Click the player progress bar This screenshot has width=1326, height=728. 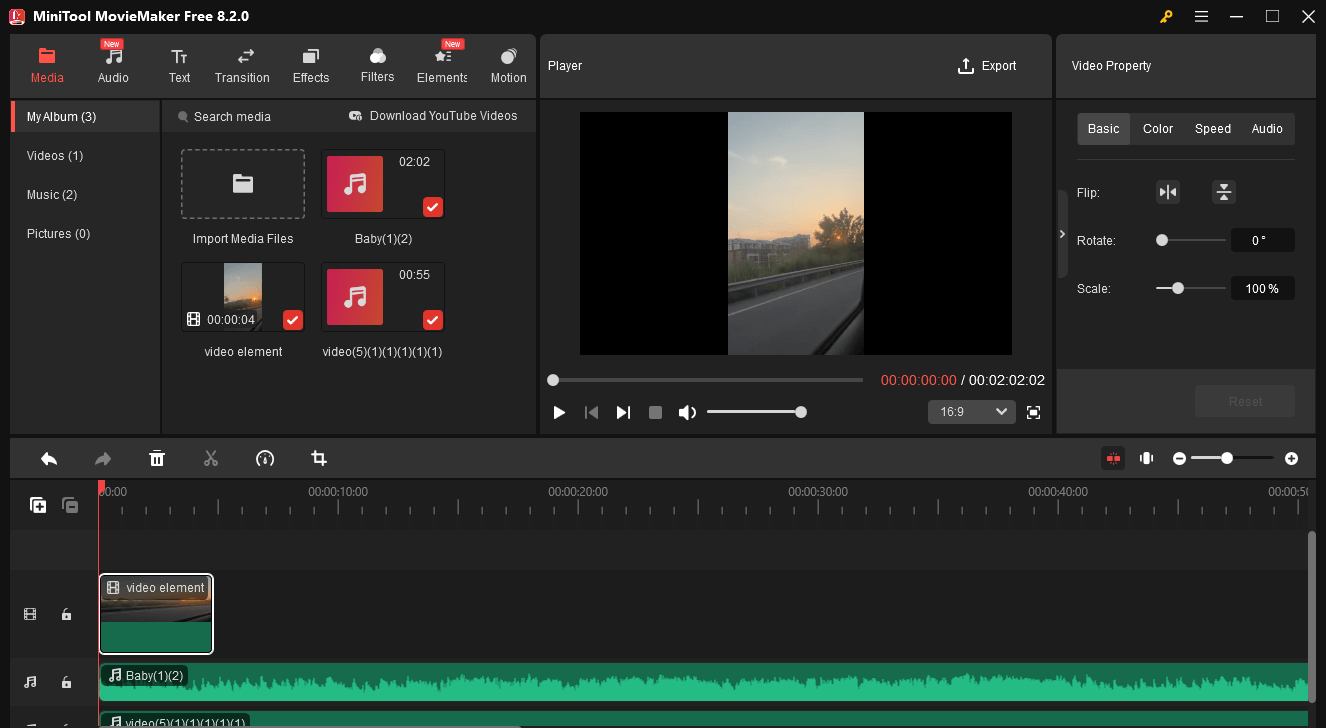click(705, 380)
